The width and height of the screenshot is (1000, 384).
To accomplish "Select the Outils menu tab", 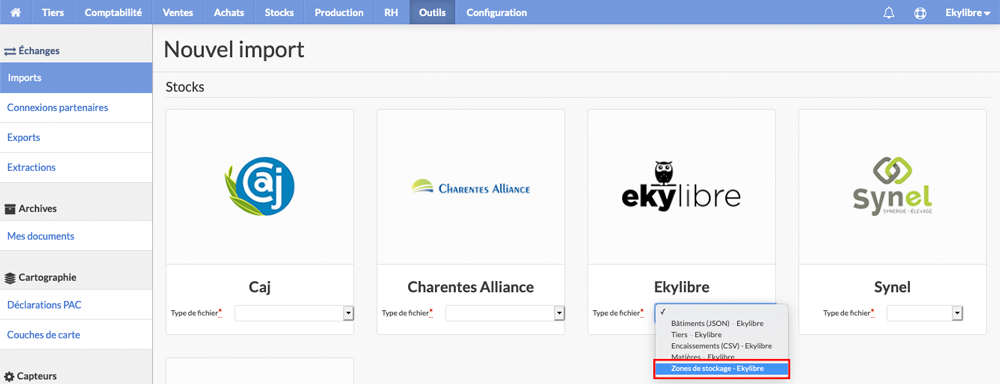I will (432, 13).
